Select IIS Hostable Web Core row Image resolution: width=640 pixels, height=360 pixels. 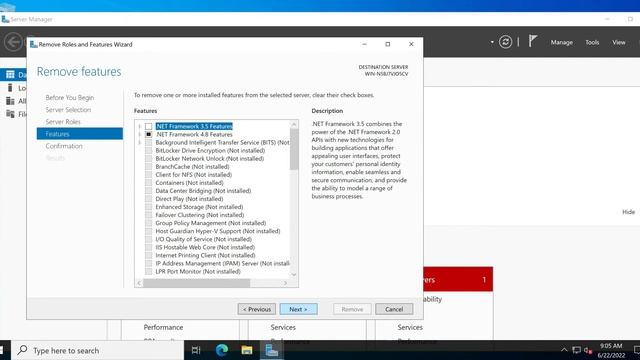point(205,247)
